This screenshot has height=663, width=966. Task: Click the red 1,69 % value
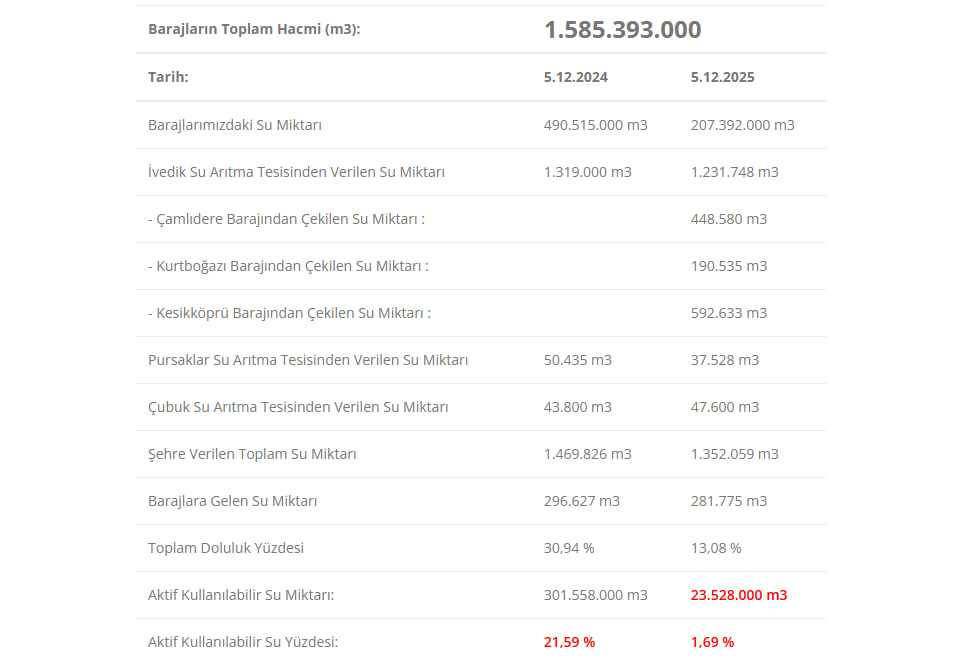tap(711, 642)
